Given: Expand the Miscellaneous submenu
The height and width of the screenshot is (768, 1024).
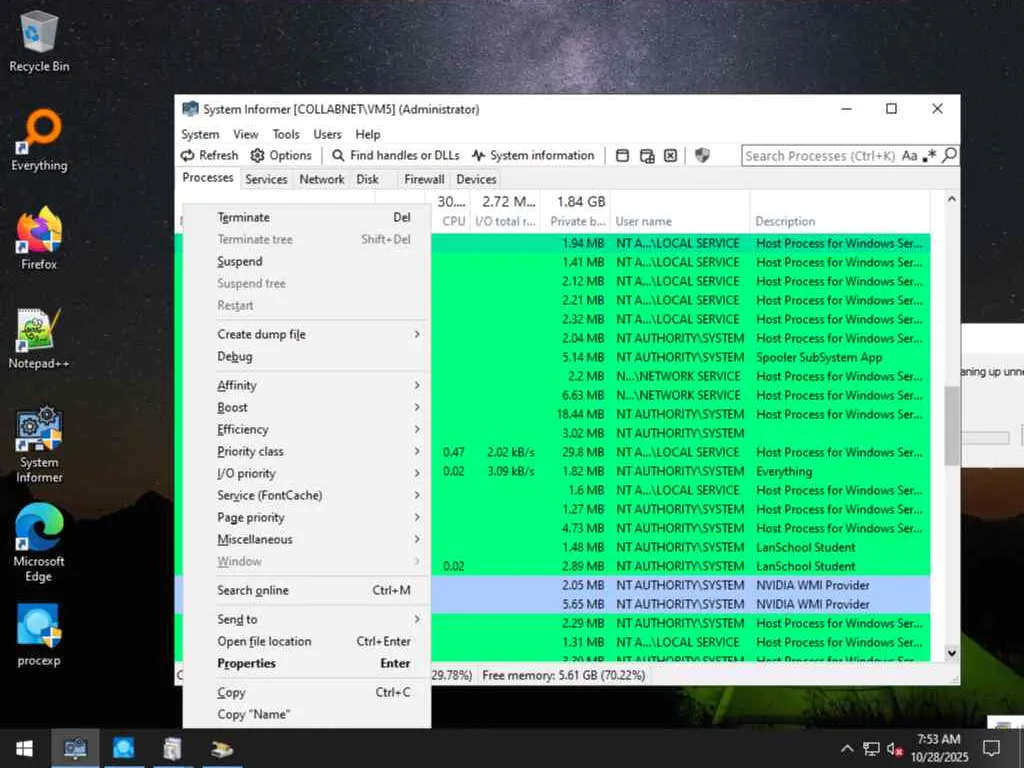Looking at the screenshot, I should coord(307,539).
